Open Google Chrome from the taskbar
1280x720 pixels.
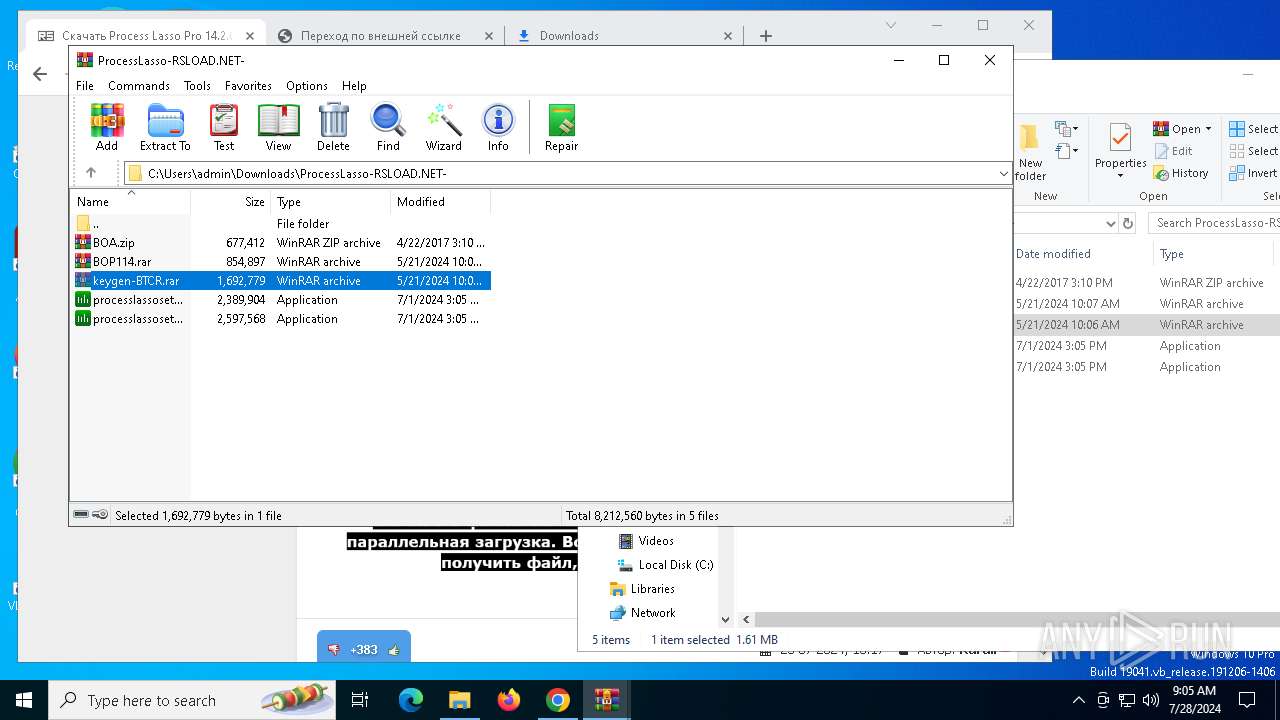coord(558,700)
